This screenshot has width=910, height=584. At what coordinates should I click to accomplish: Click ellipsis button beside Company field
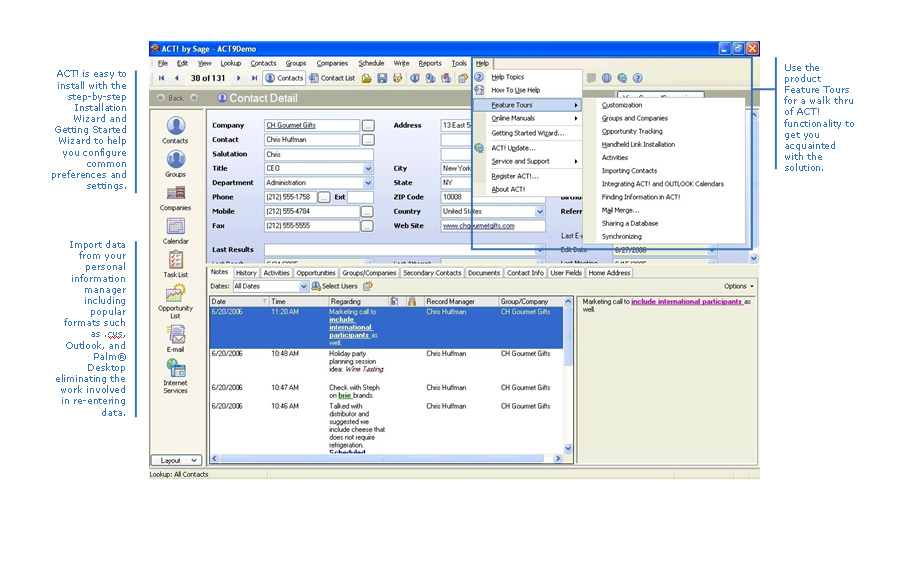(x=368, y=125)
